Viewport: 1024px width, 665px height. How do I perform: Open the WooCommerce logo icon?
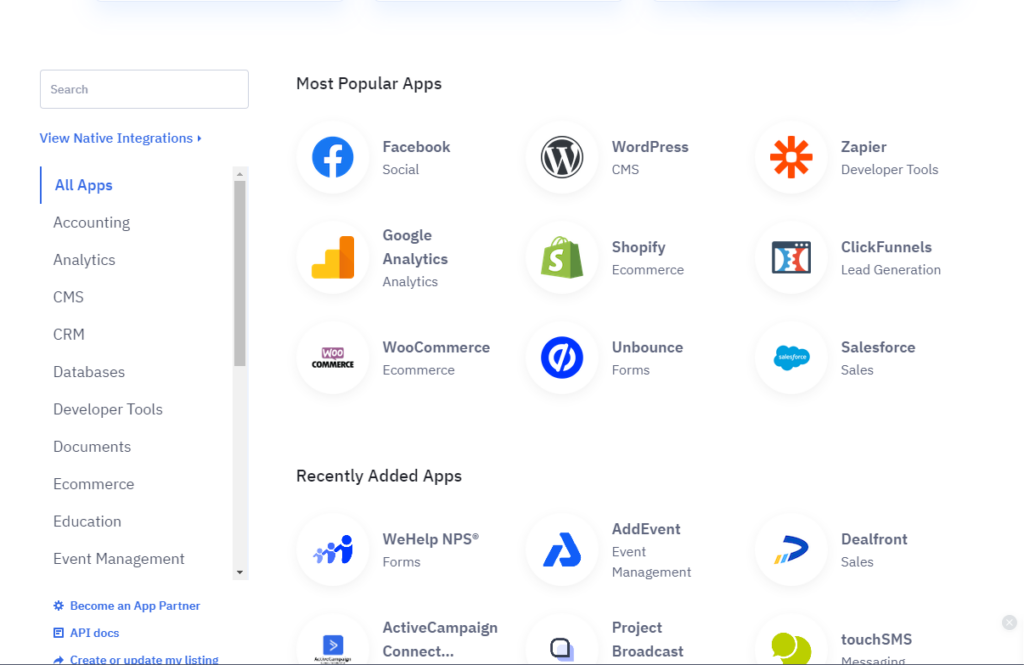pos(333,357)
